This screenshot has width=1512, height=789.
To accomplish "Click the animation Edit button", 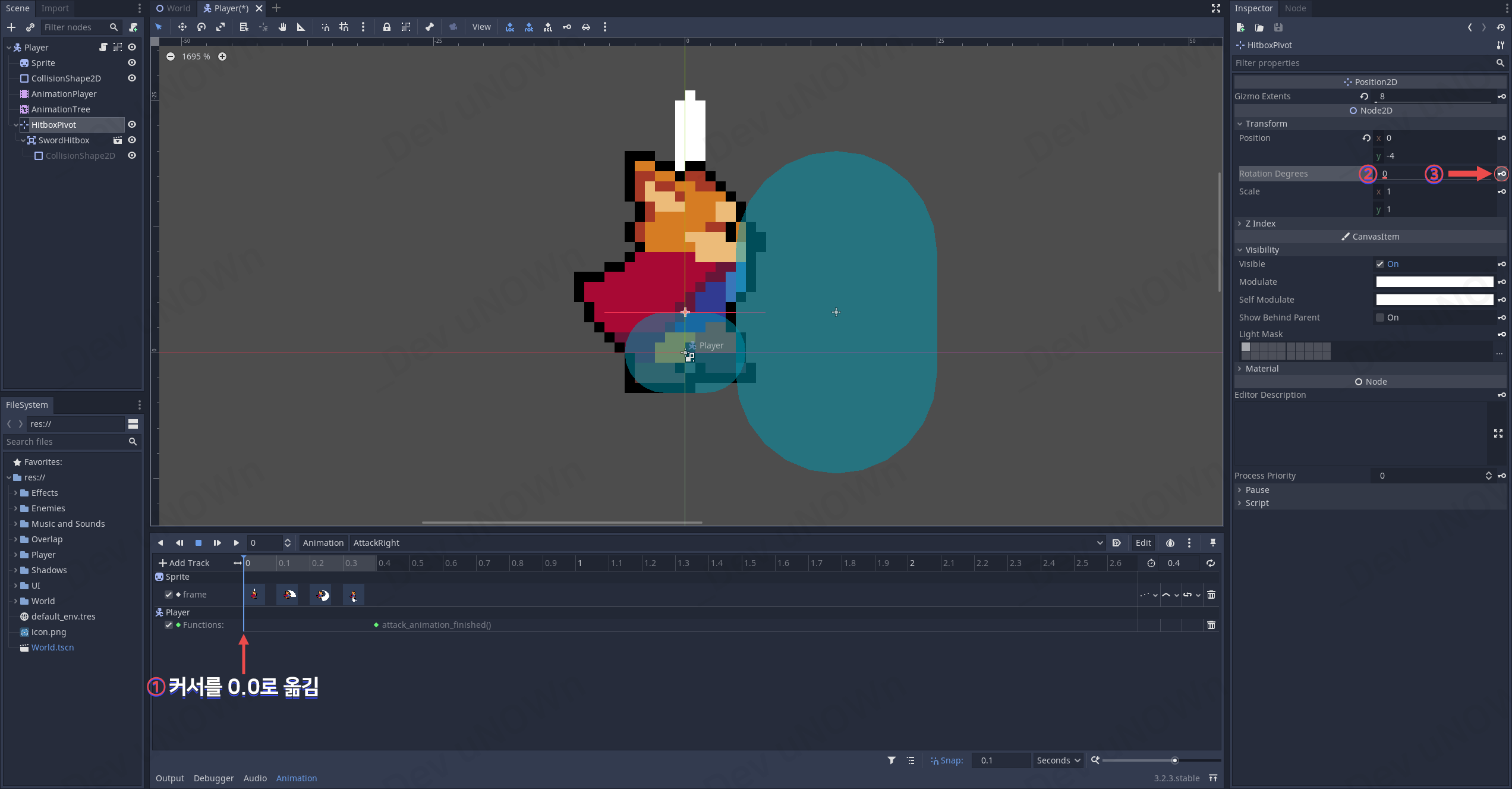I will (x=1143, y=543).
